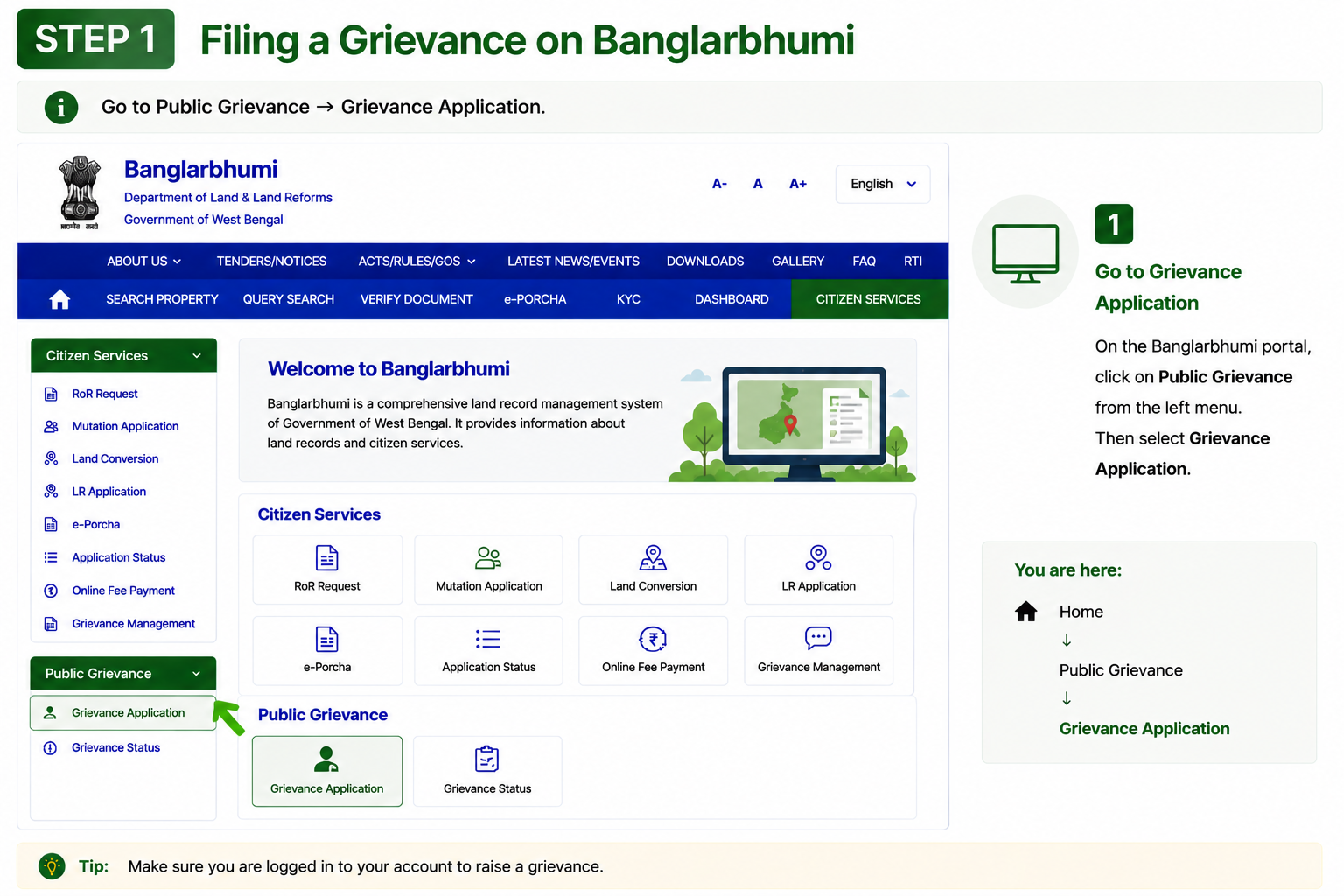1344x896 pixels.
Task: Open the Mutation Application card icon
Action: (488, 557)
